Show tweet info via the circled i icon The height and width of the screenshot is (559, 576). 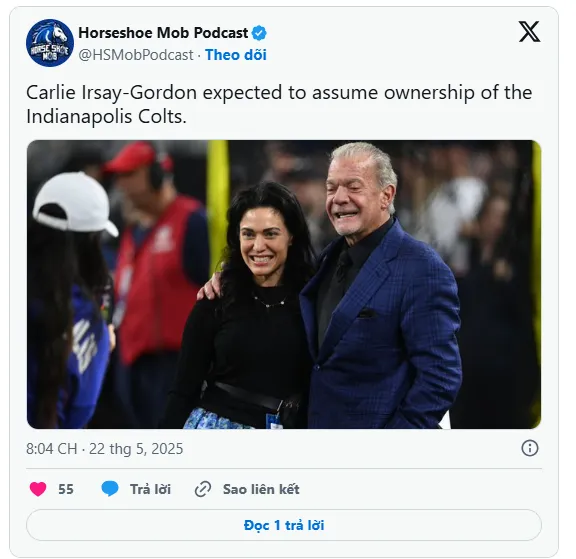pos(529,448)
